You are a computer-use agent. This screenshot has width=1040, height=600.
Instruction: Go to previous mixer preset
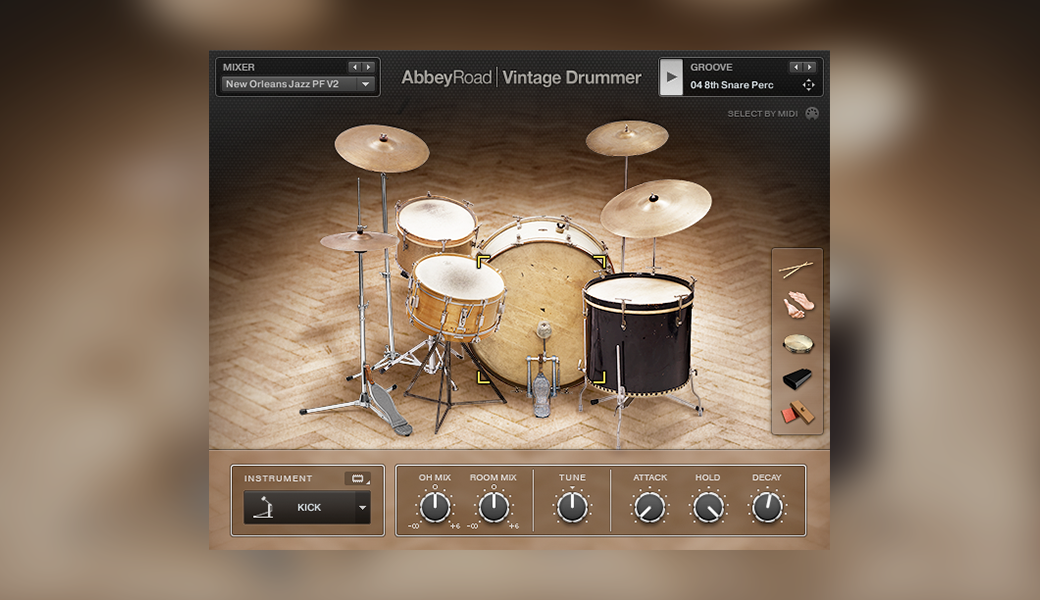(355, 67)
